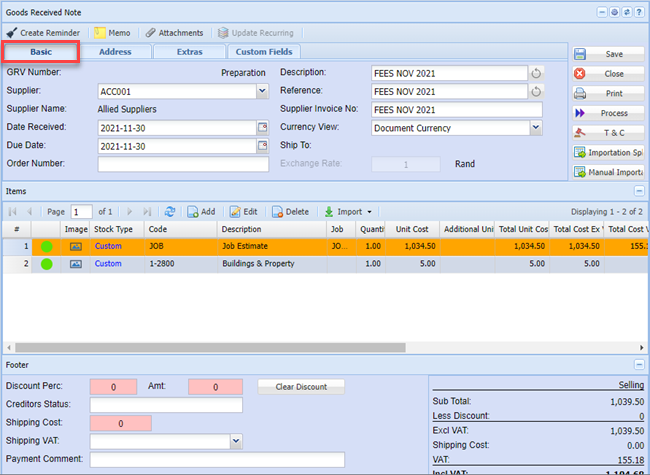This screenshot has width=650, height=475.
Task: Switch to the Custom Fields tab
Action: [264, 51]
